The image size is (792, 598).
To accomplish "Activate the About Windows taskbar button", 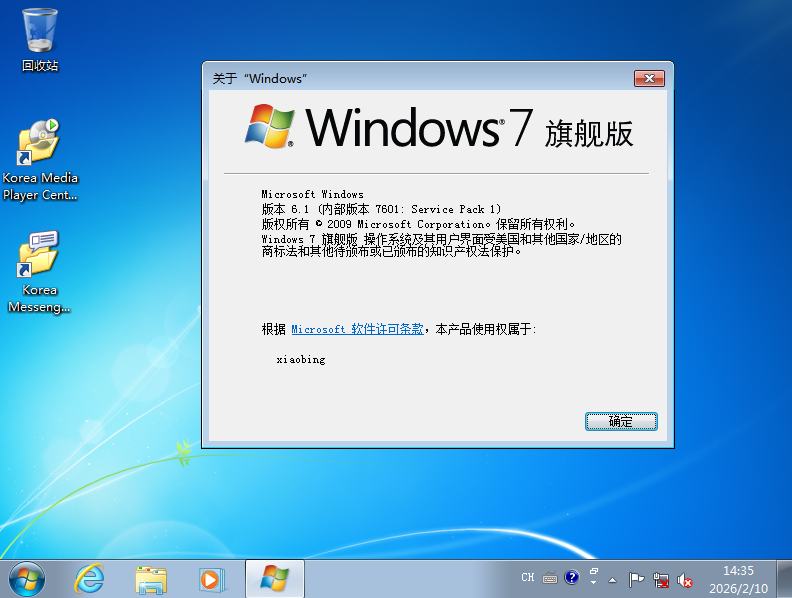I will pos(275,579).
